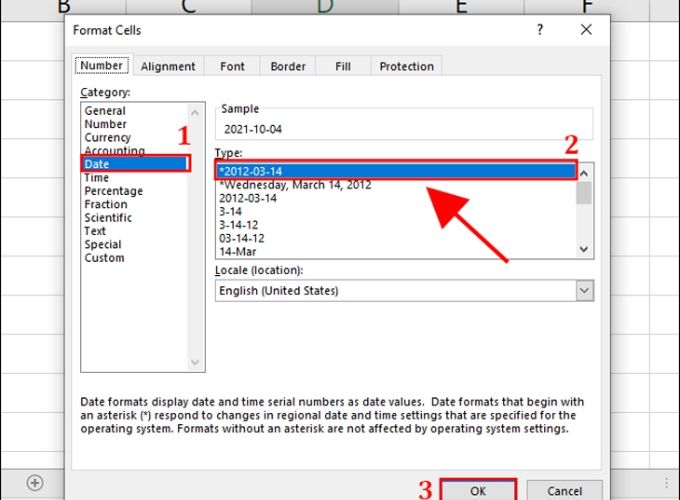Image resolution: width=680 pixels, height=500 pixels.
Task: Select Custom category
Action: [104, 258]
